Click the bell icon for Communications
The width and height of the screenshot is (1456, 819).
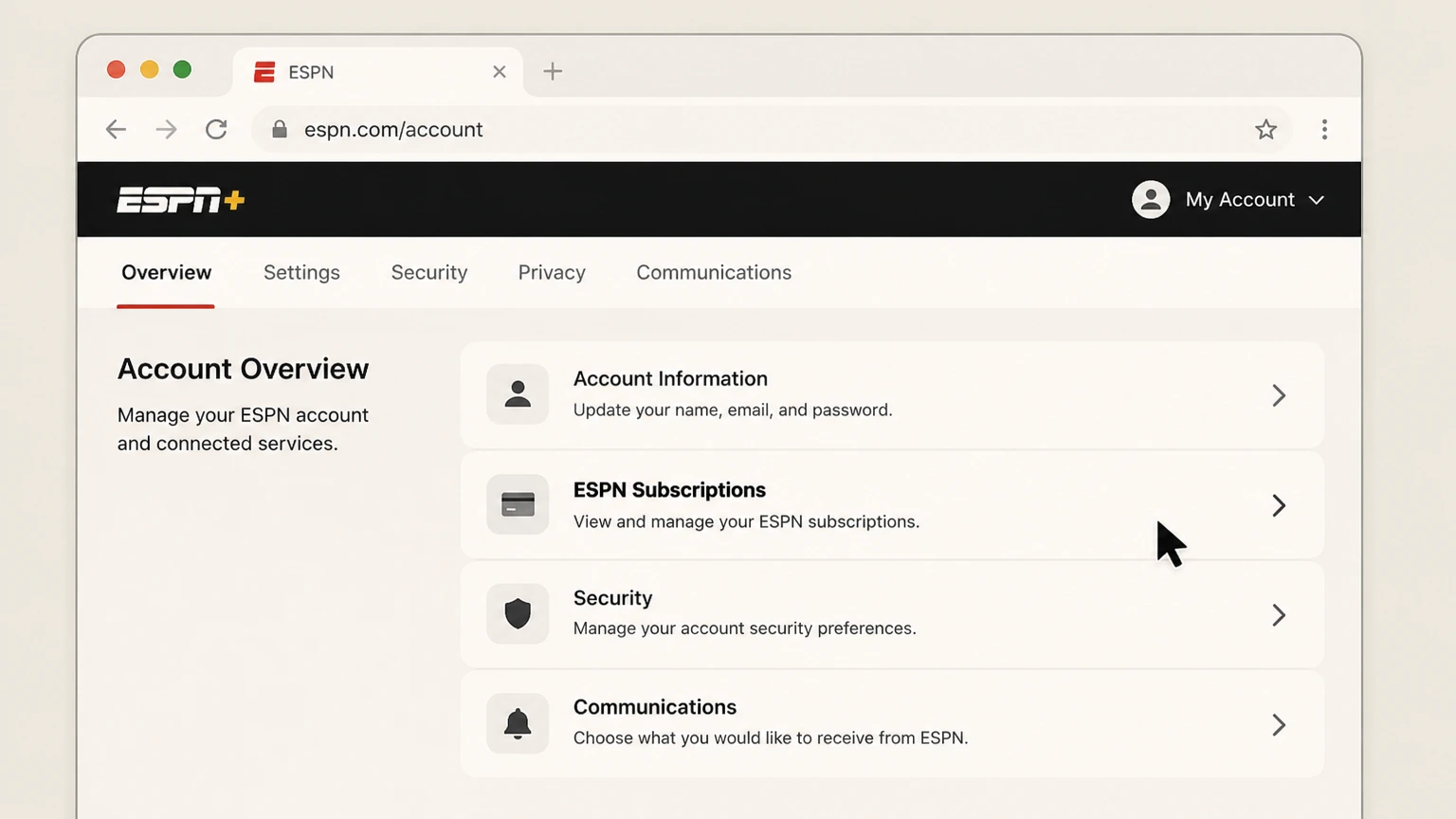(x=518, y=723)
